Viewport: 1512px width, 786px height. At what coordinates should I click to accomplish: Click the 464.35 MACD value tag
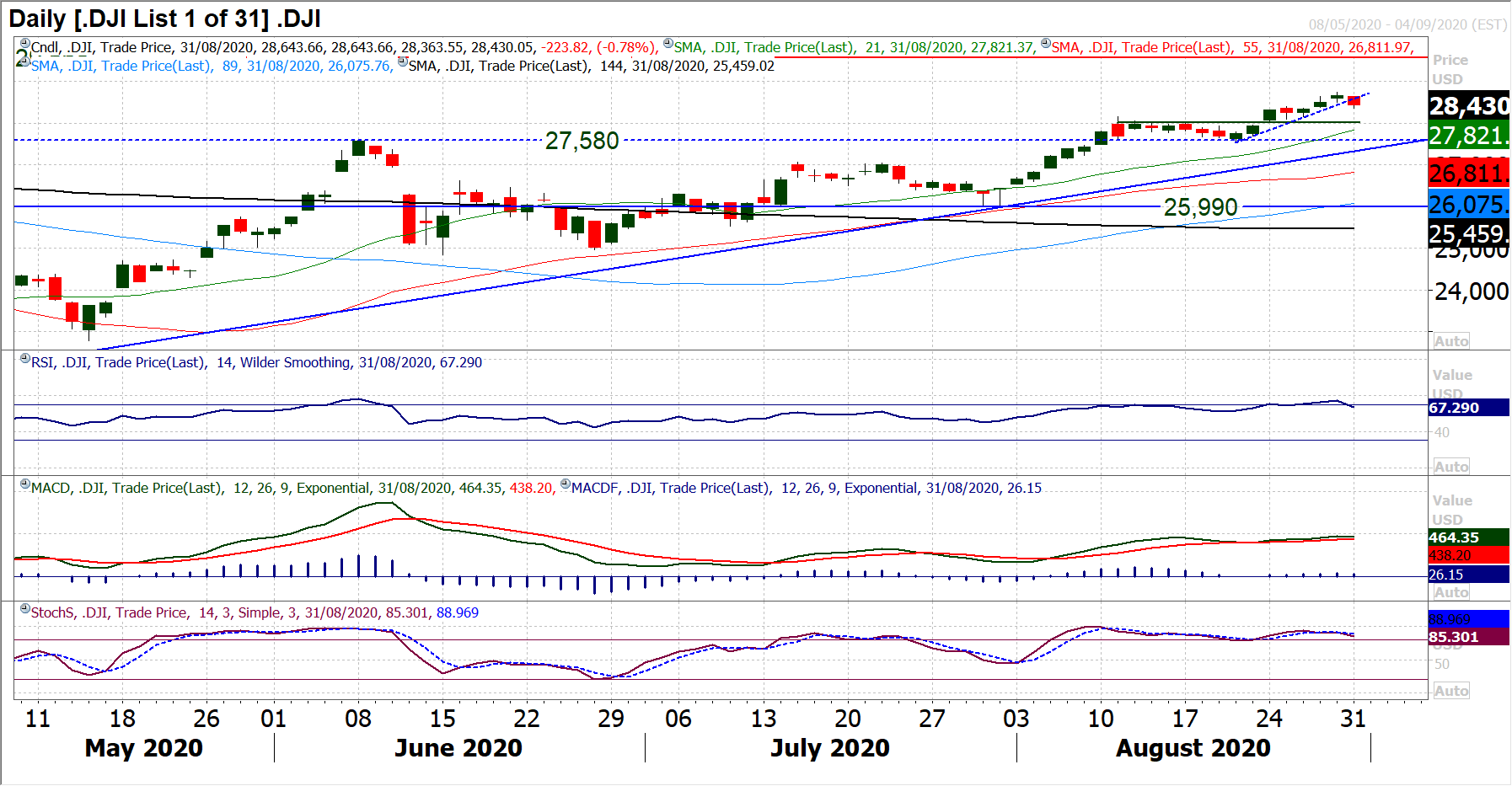click(x=1469, y=537)
